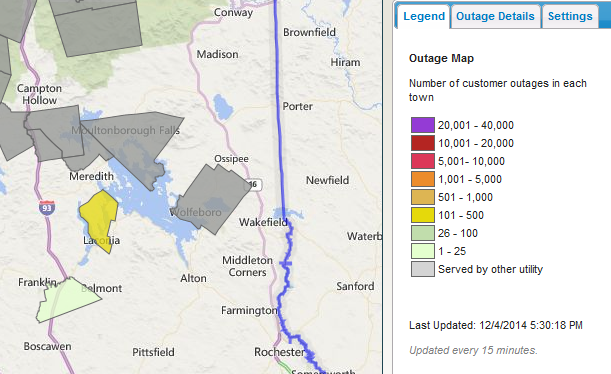Switch to the Settings tab

(x=570, y=16)
